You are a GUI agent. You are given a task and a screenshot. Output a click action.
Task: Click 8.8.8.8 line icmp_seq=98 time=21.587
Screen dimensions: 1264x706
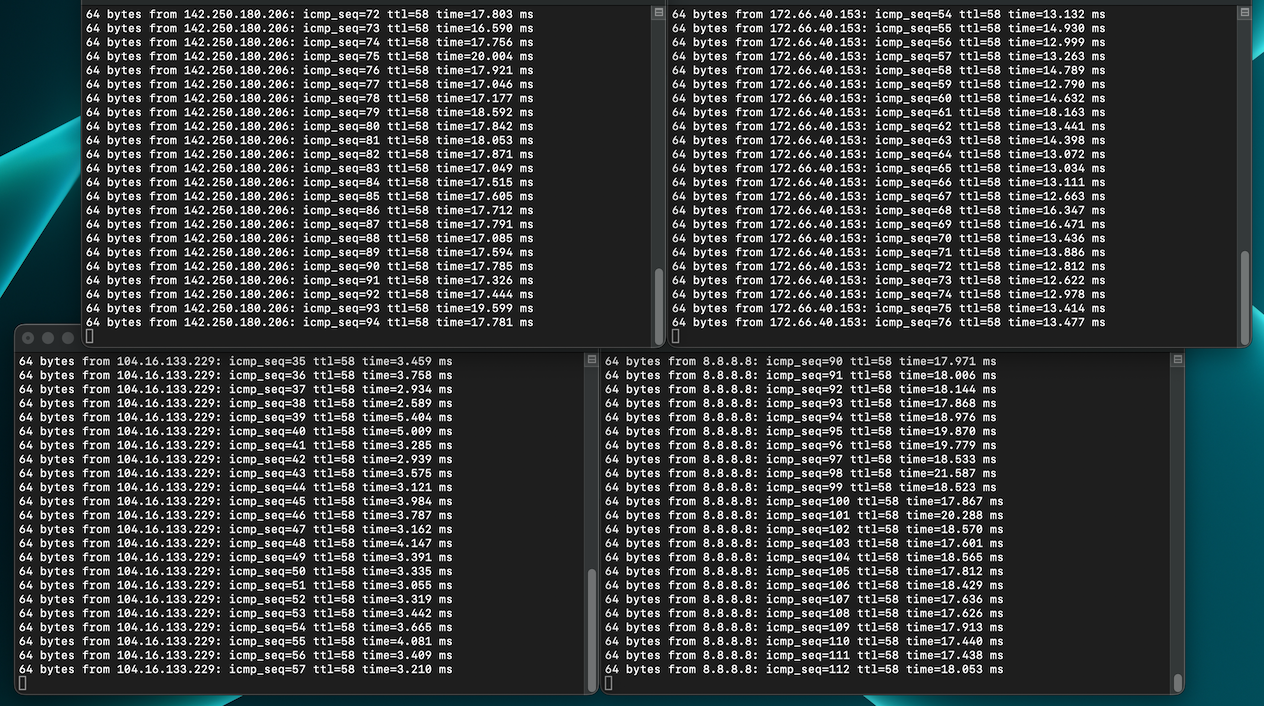point(801,473)
